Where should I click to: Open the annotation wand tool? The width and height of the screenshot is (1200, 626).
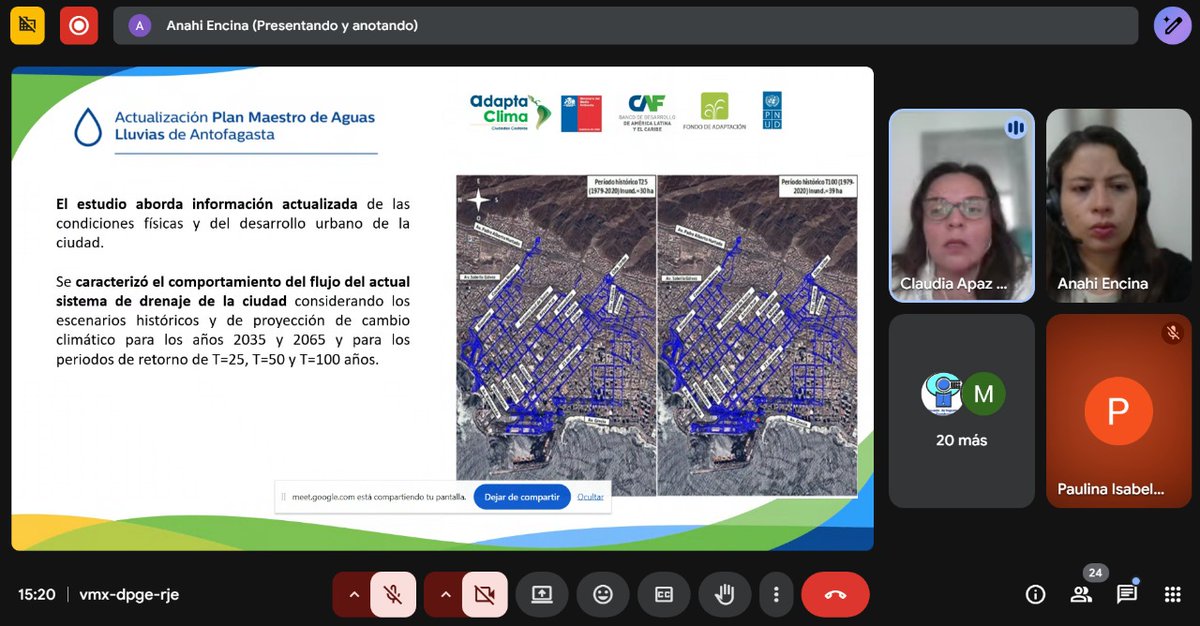tap(1172, 25)
